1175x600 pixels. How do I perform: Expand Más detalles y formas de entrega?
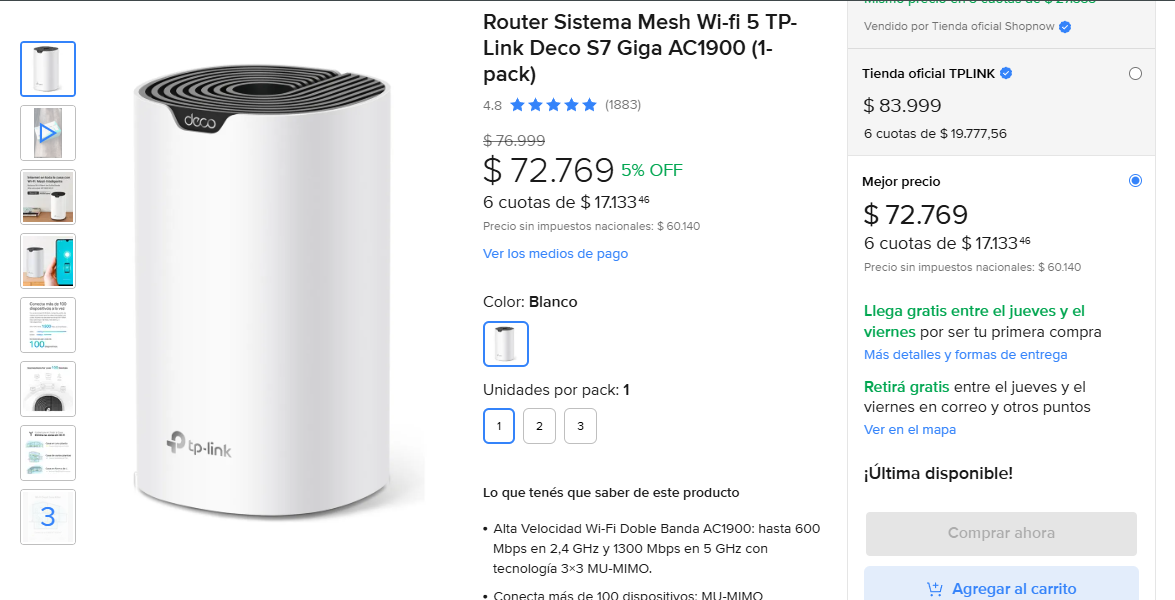tap(965, 355)
